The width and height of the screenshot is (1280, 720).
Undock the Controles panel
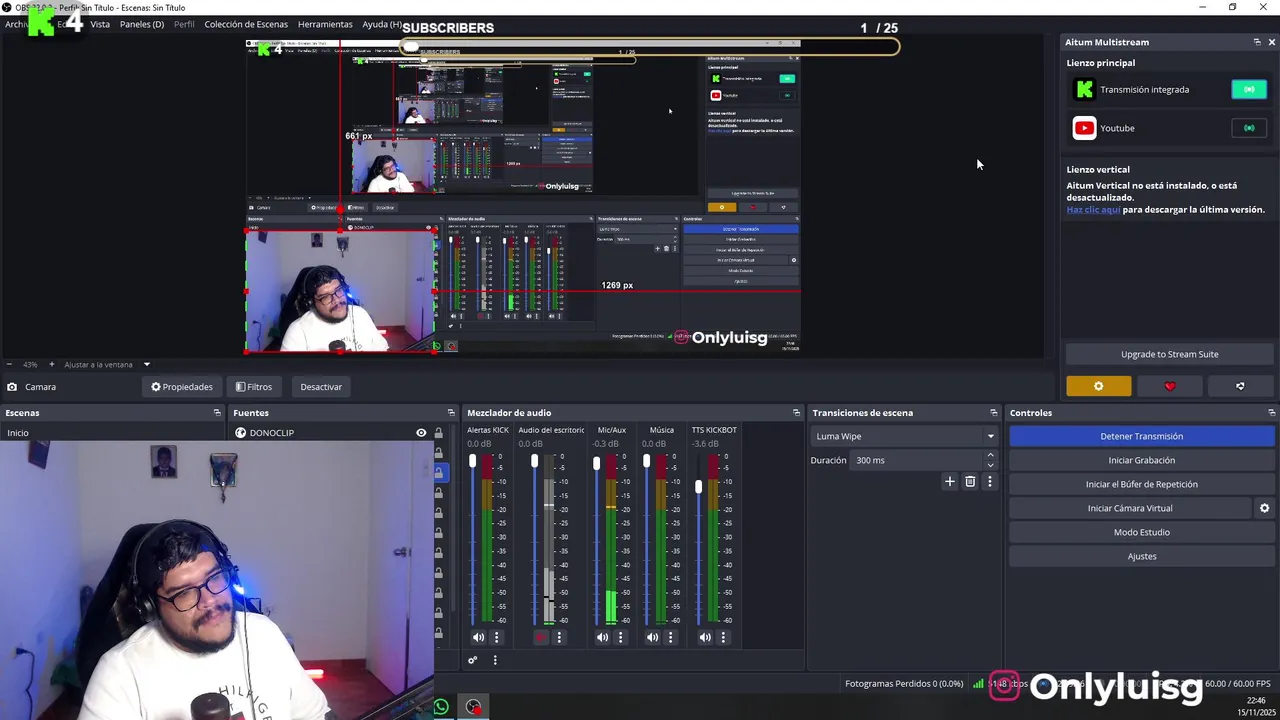pyautogui.click(x=1272, y=413)
